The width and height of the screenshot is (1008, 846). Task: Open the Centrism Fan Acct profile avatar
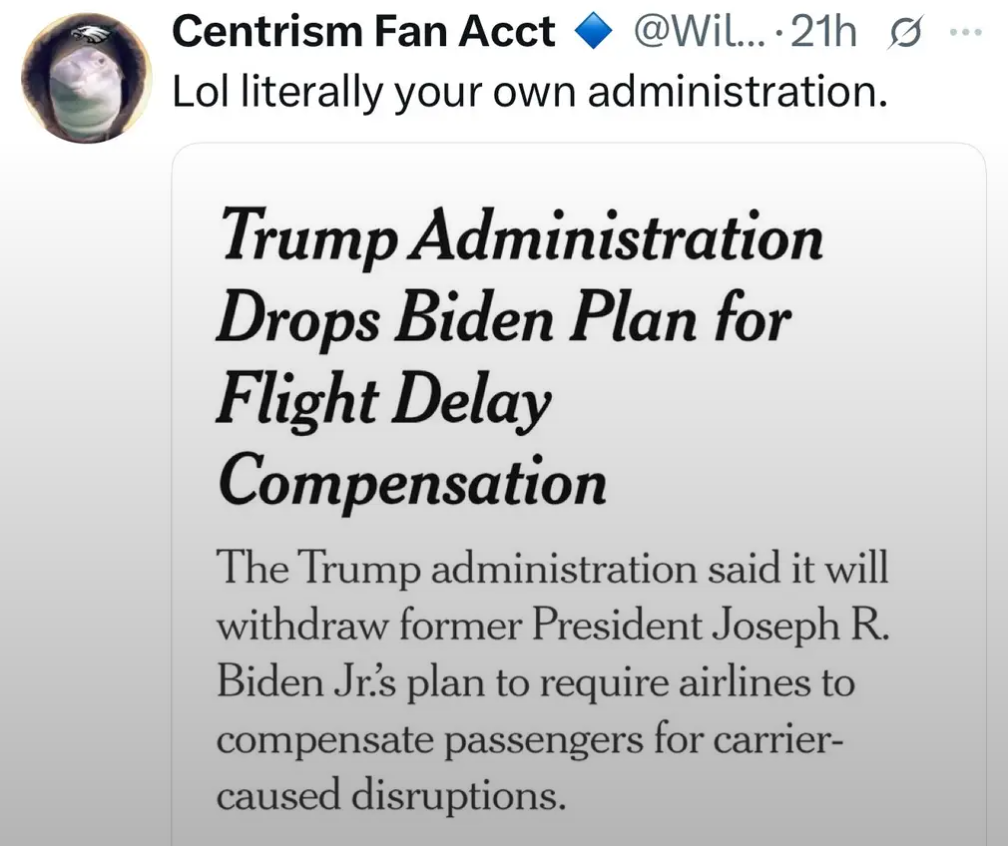tap(86, 78)
